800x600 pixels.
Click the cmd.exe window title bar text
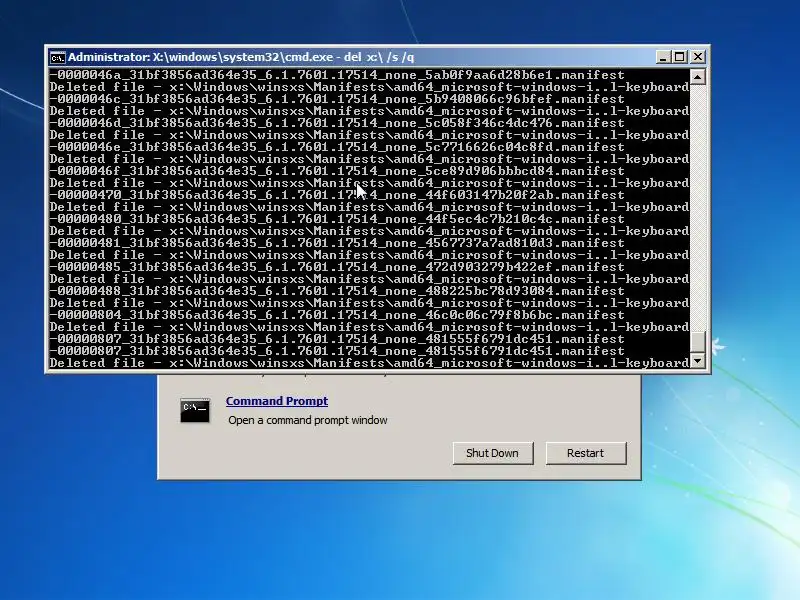[241, 57]
